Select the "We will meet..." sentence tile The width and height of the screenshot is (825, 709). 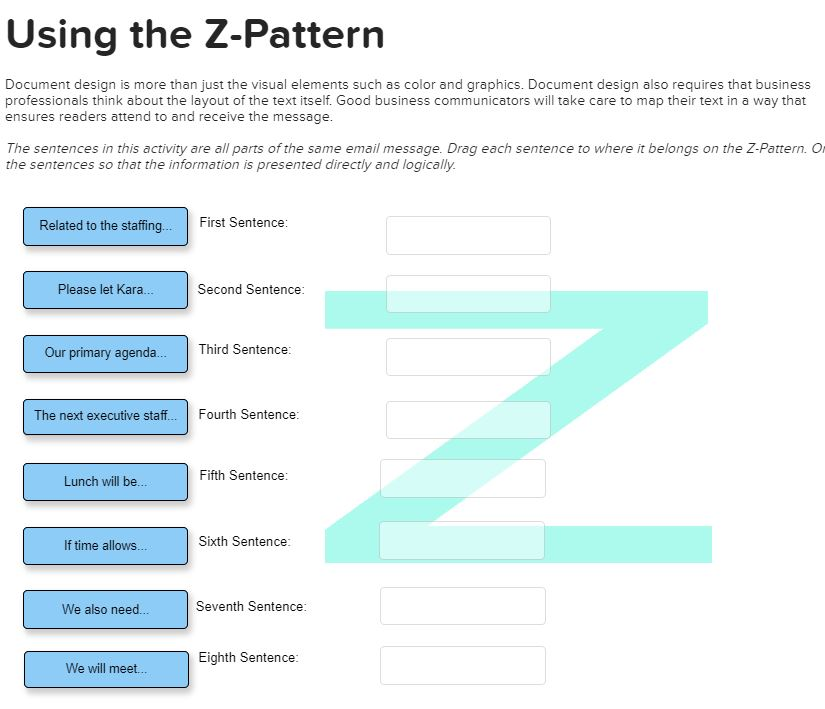(x=105, y=669)
